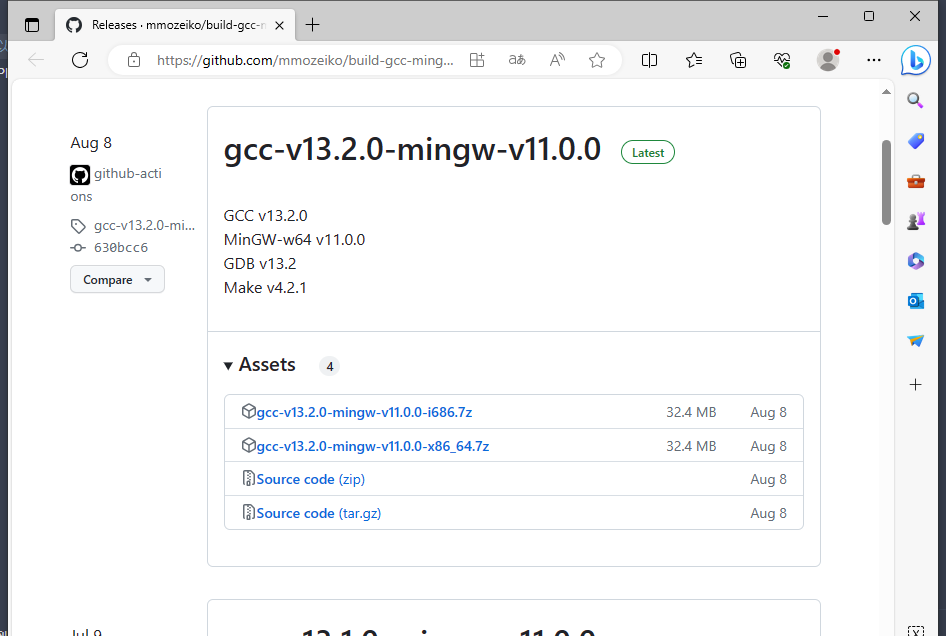Screen dimensions: 946x636
Task: Click the vertical page scrollbar thumb
Action: pyautogui.click(x=886, y=182)
